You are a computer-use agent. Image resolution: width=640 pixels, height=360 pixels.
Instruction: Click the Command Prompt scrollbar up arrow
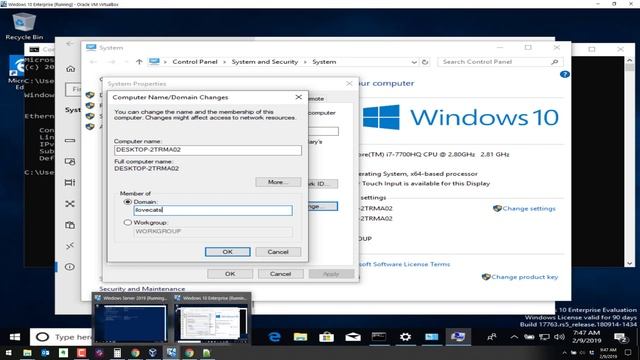[x=629, y=60]
